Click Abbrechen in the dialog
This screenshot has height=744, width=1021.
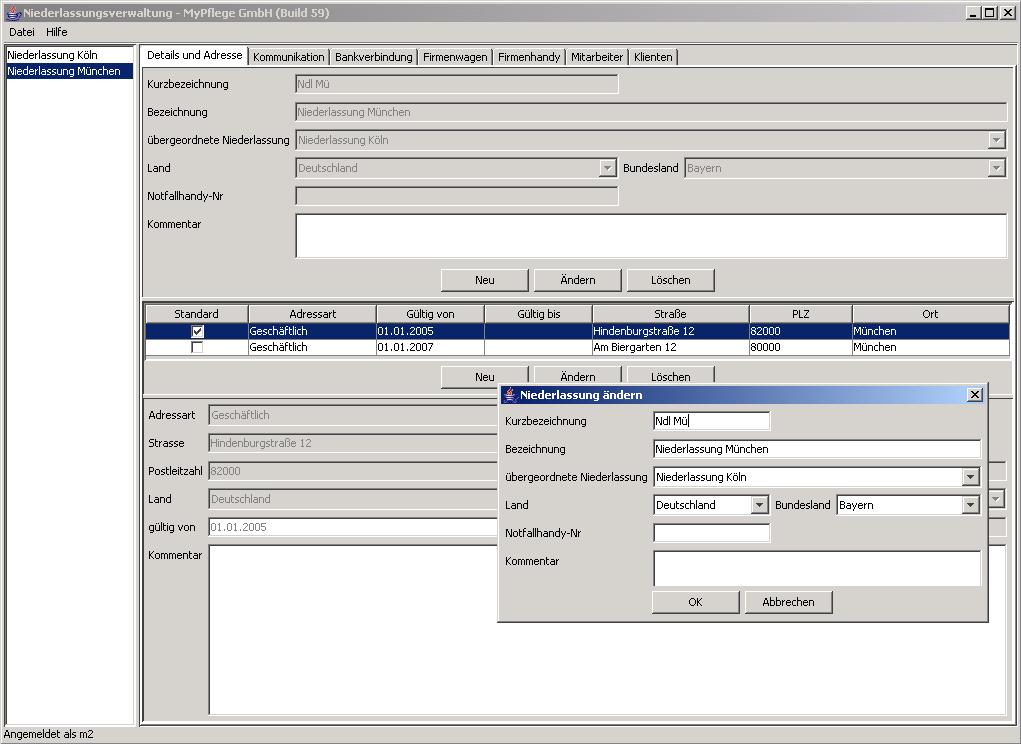click(789, 602)
